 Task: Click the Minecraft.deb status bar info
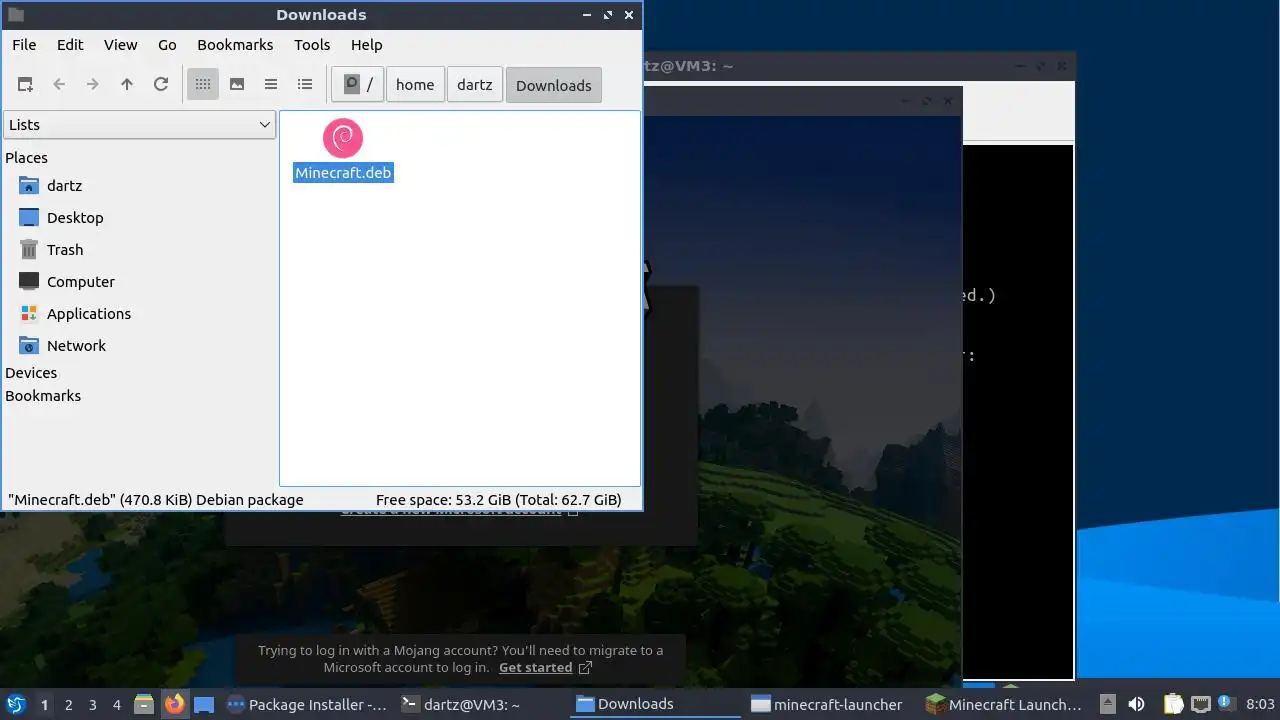click(x=156, y=500)
